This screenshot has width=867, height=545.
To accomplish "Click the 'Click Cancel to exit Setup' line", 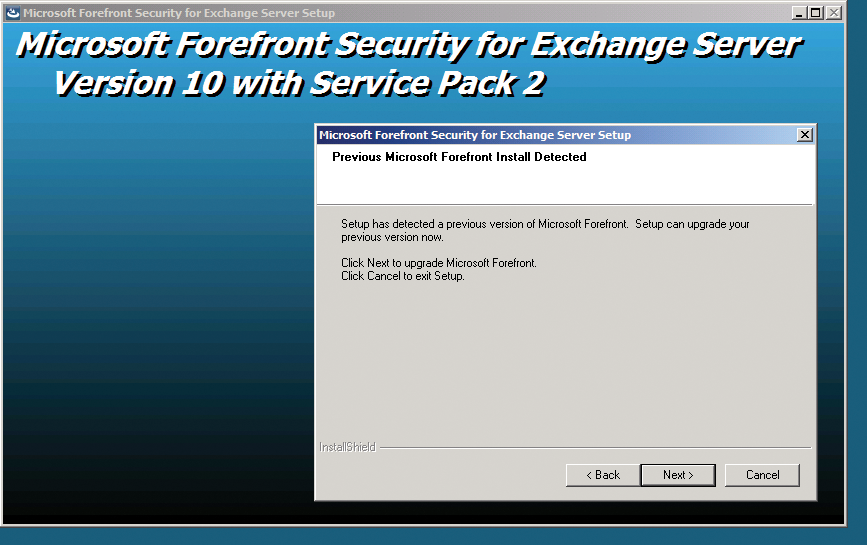I will point(403,276).
